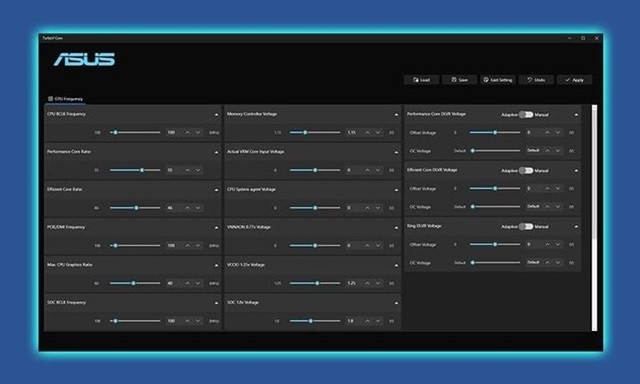Decrease Efficient Core Ratio with down arrow

(x=198, y=208)
